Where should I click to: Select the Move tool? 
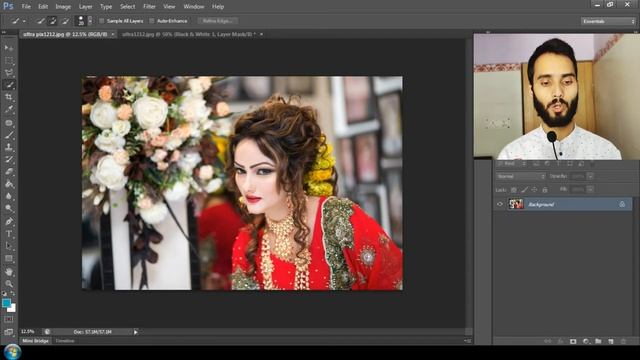(9, 48)
